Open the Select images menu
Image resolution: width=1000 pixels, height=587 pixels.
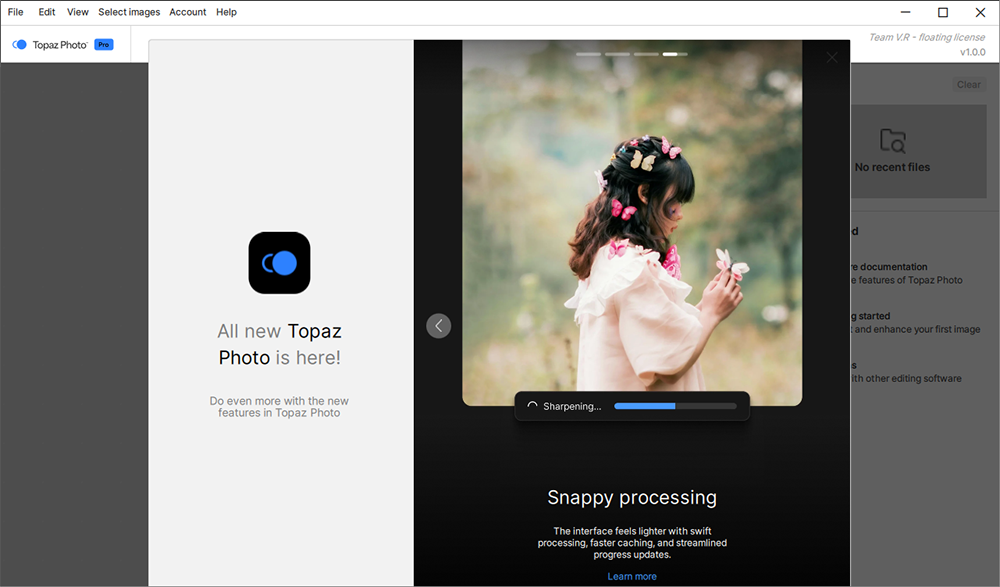tap(128, 12)
